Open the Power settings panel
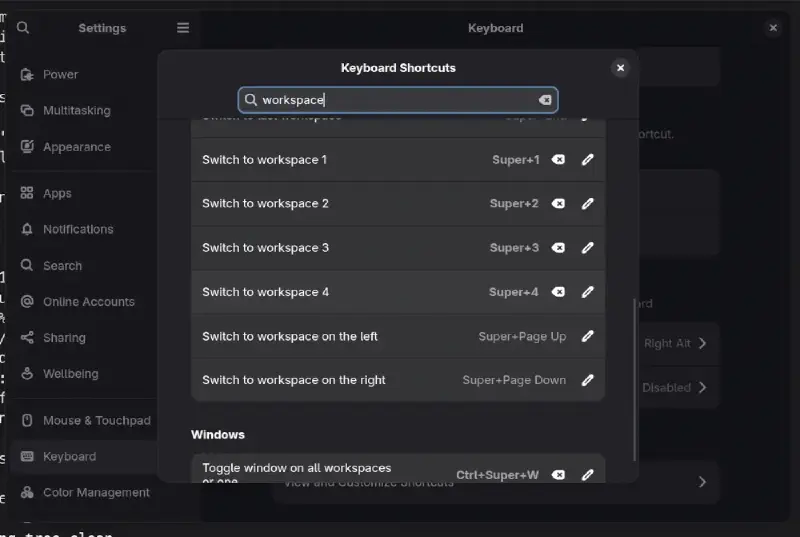 click(x=84, y=74)
